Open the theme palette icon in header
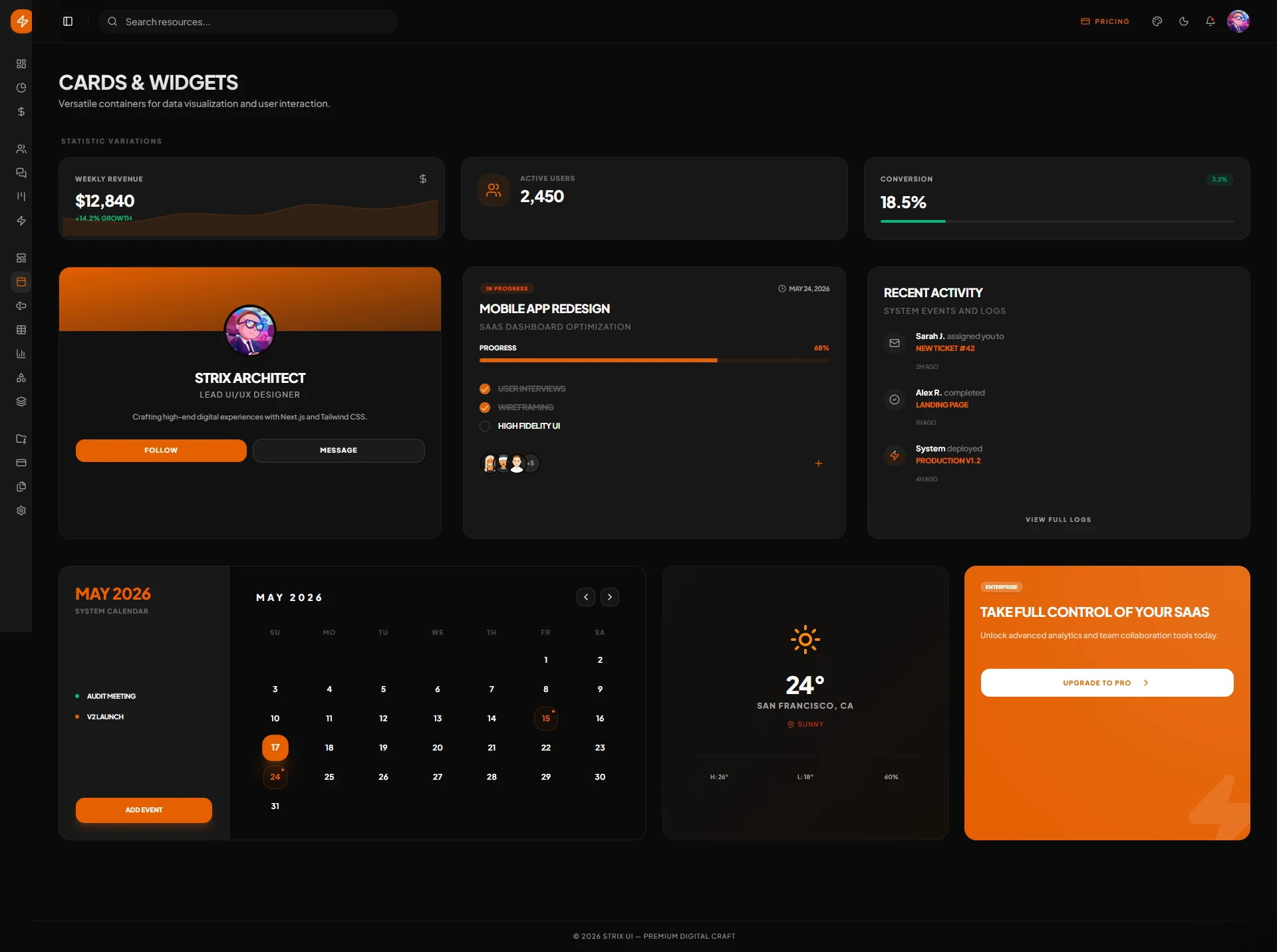The image size is (1277, 952). 1157,21
